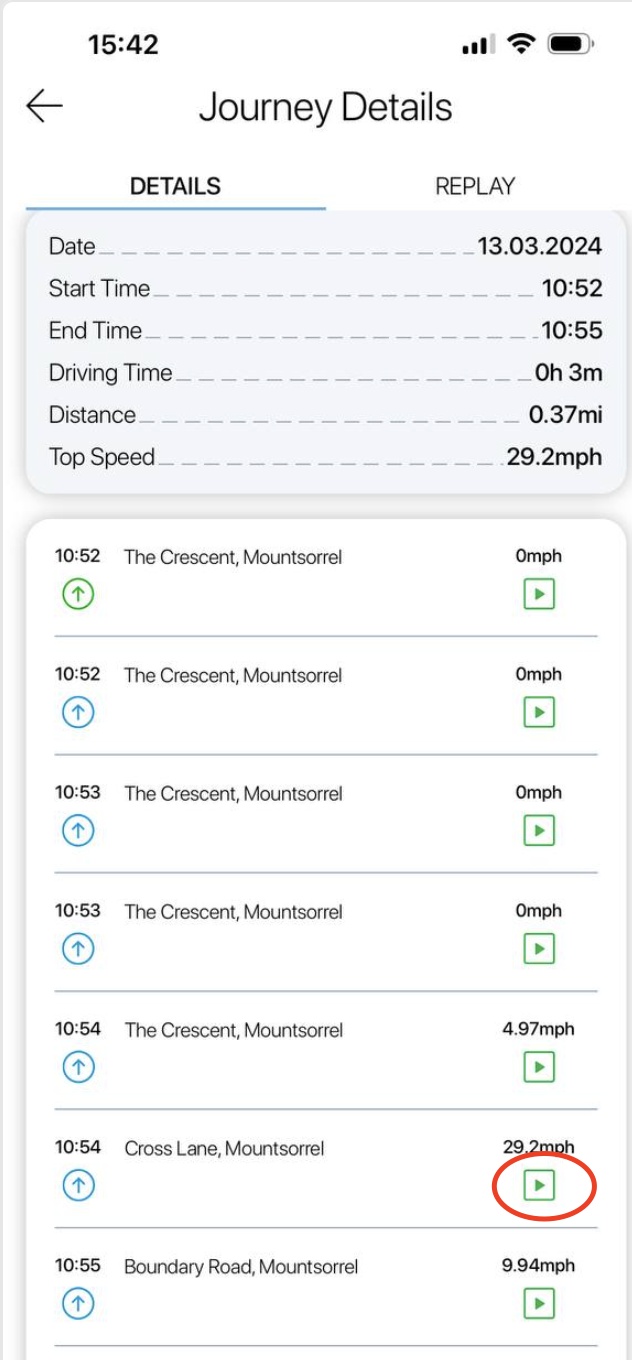Select the second 10:53 heading arrow icon

pyautogui.click(x=77, y=948)
